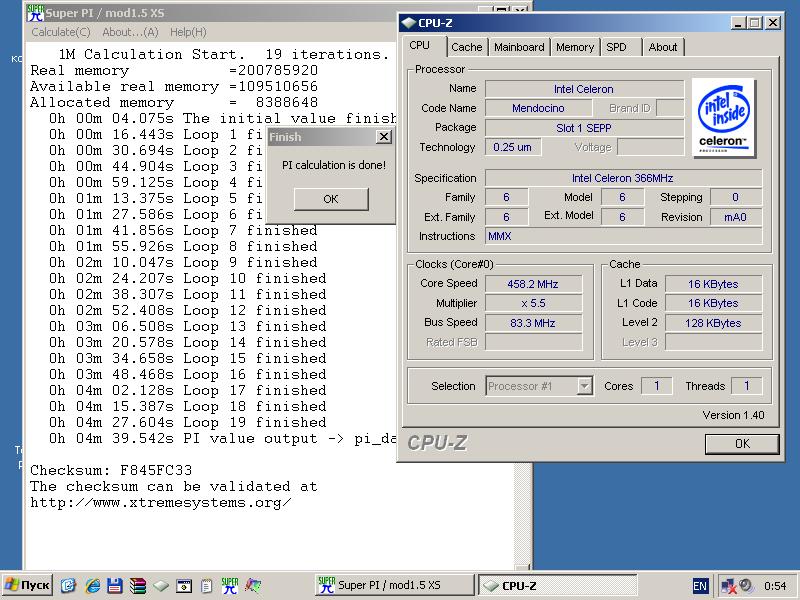800x600 pixels.
Task: Open Show Desktop quick launch icon
Action: pyautogui.click(x=68, y=585)
